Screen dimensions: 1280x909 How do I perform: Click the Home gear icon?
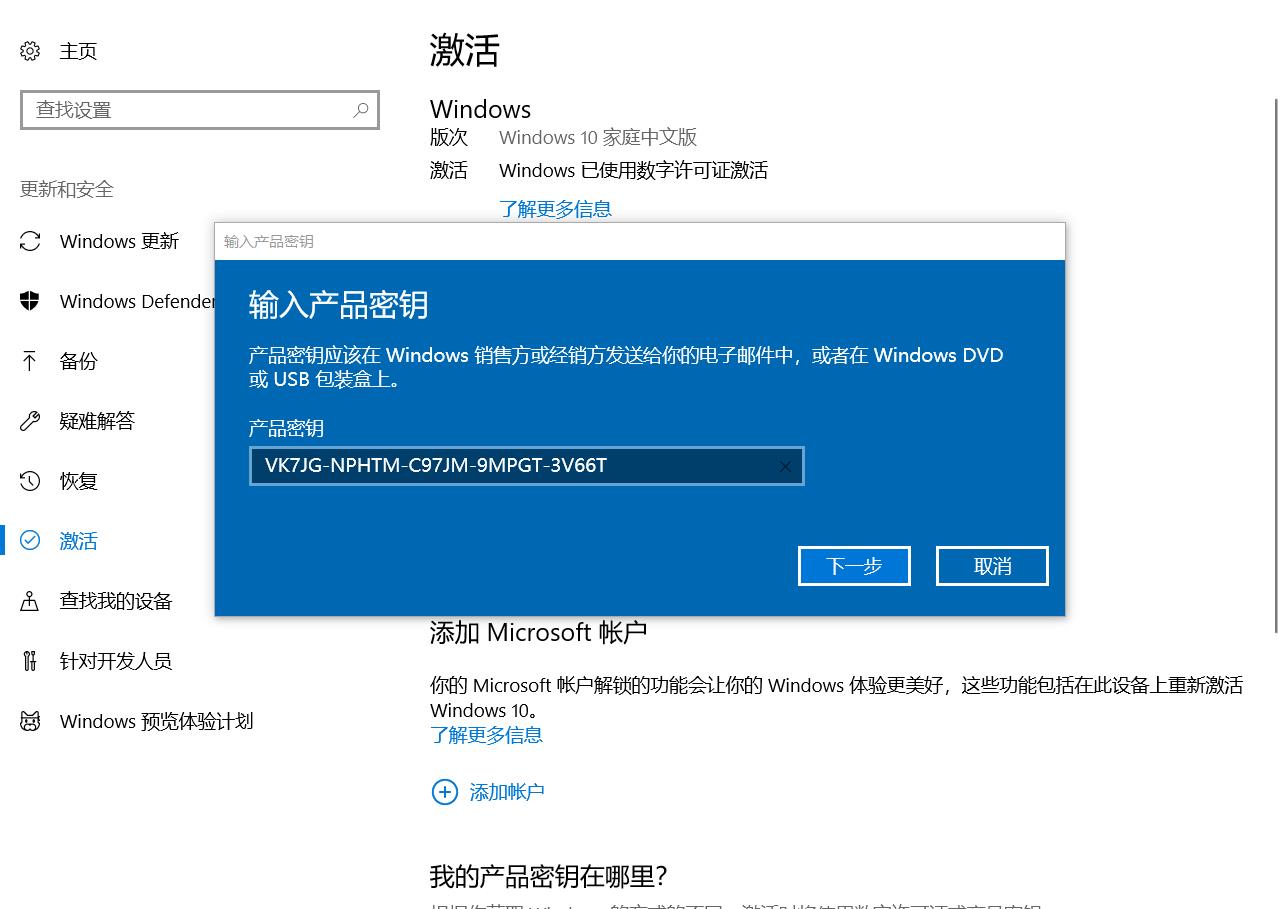pos(30,51)
